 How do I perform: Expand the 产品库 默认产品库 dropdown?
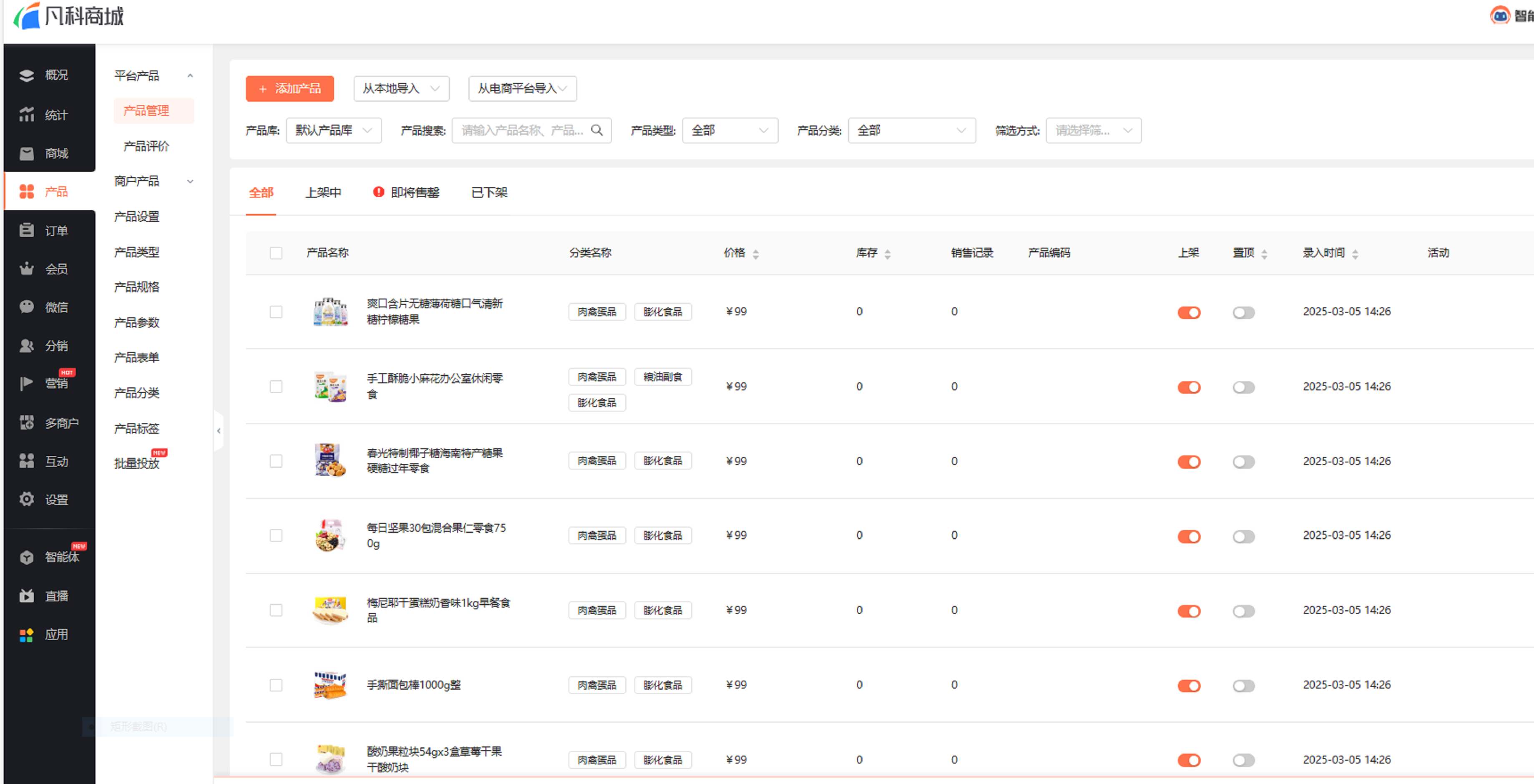point(334,131)
